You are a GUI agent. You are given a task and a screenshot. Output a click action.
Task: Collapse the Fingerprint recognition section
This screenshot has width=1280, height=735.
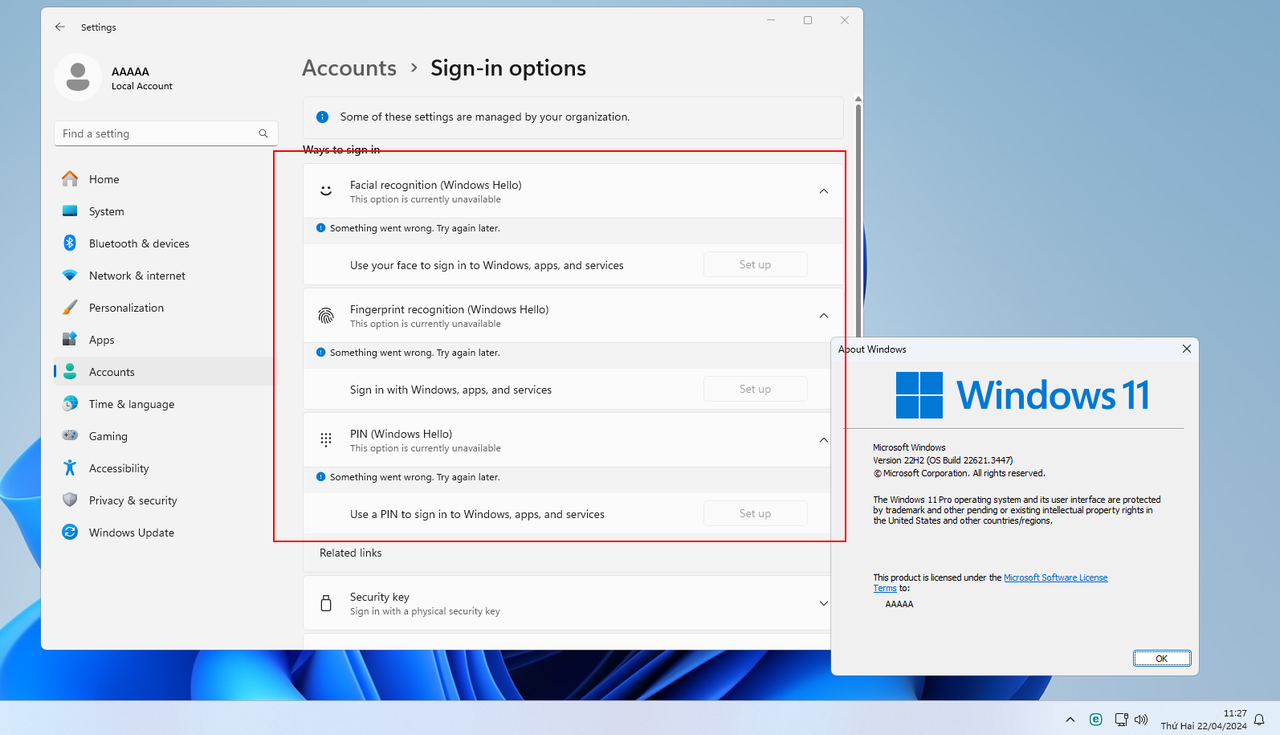[x=824, y=315]
